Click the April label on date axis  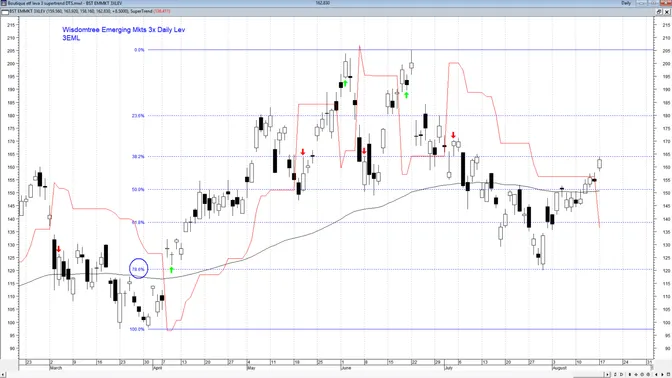158,368
